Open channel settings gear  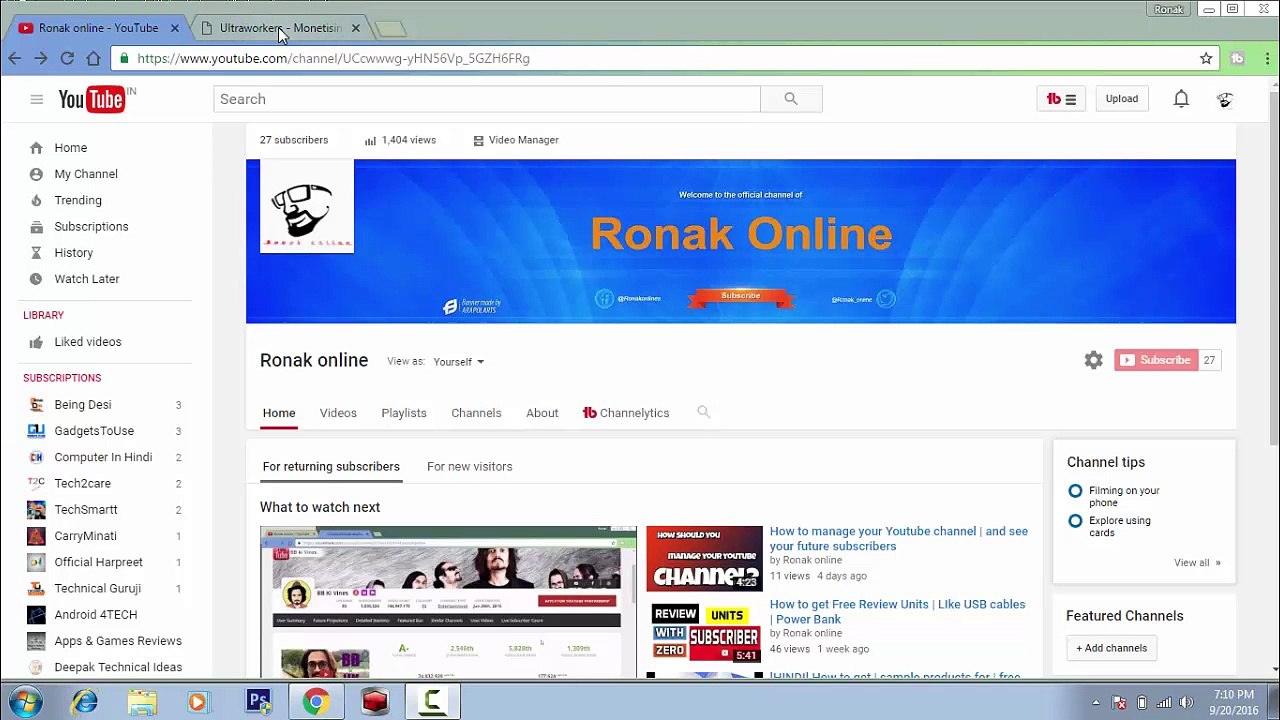click(1093, 360)
